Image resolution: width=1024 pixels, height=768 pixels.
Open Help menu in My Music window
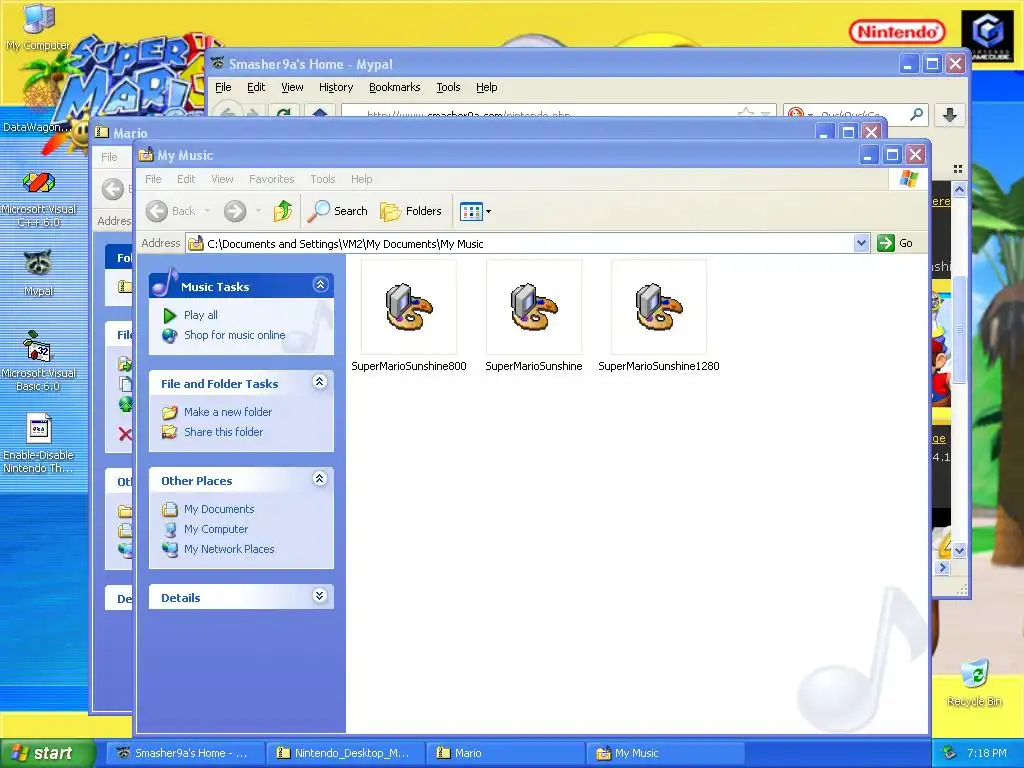[x=361, y=179]
